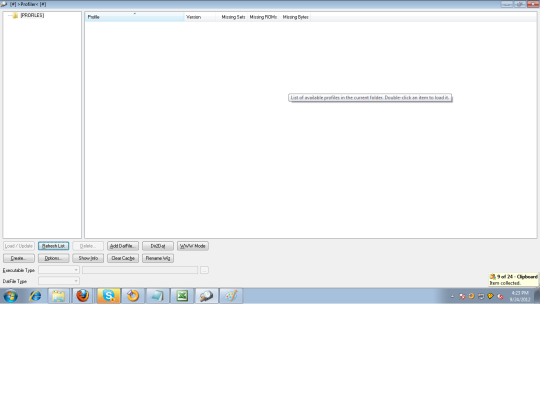Click the Delete... button
Image resolution: width=540 pixels, height=408 pixels.
tap(88, 246)
